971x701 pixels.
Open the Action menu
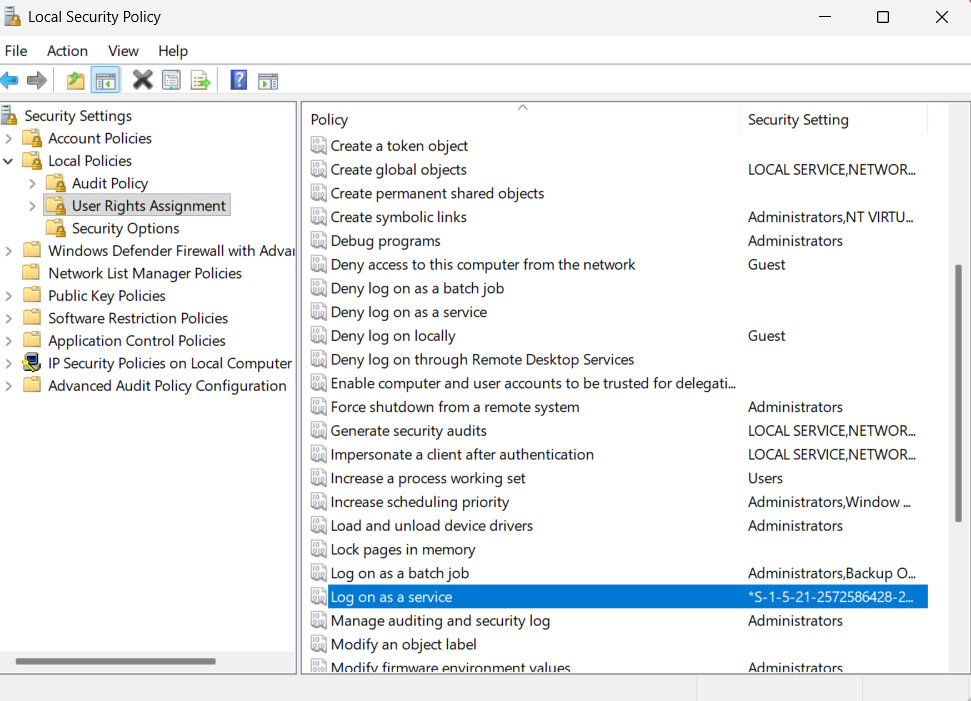tap(67, 51)
